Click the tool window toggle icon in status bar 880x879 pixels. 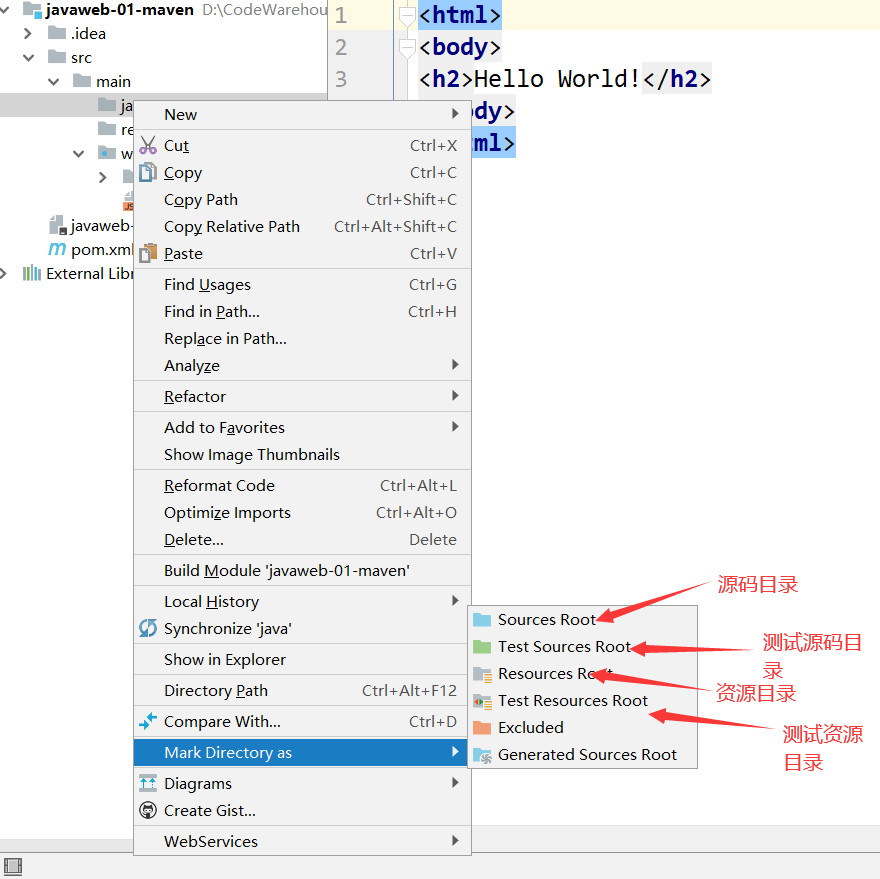[12, 867]
